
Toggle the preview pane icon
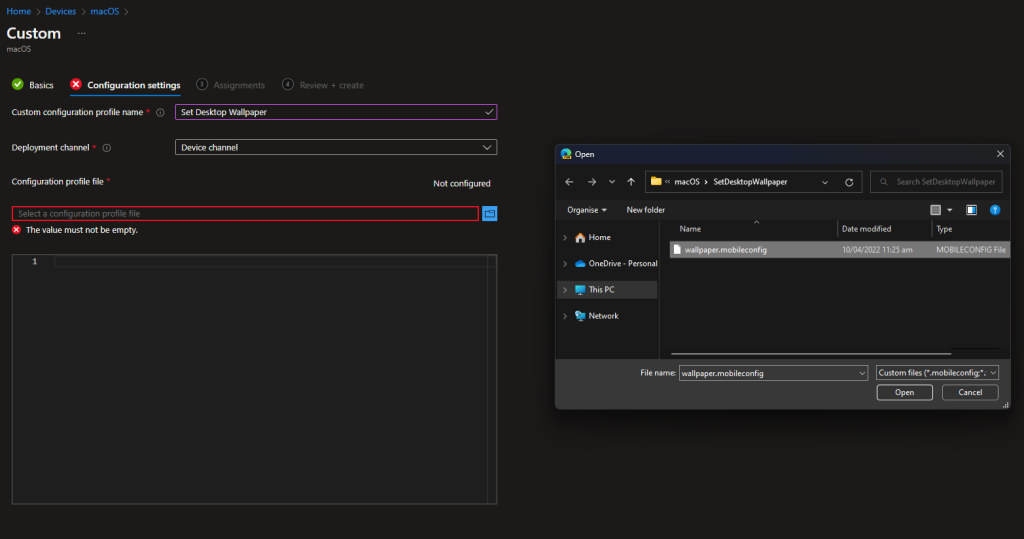(x=971, y=210)
